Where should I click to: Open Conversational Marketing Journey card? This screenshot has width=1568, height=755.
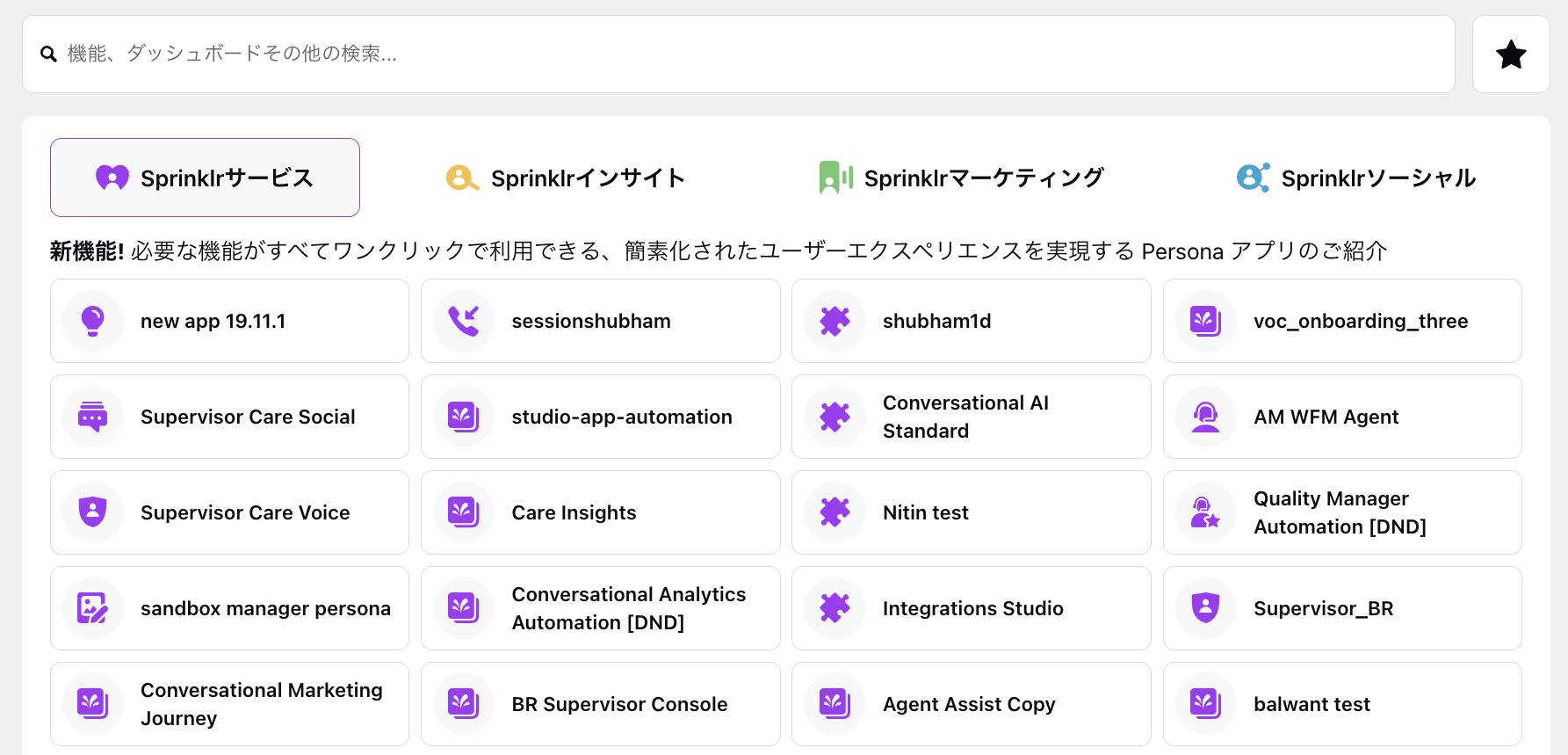click(x=229, y=704)
